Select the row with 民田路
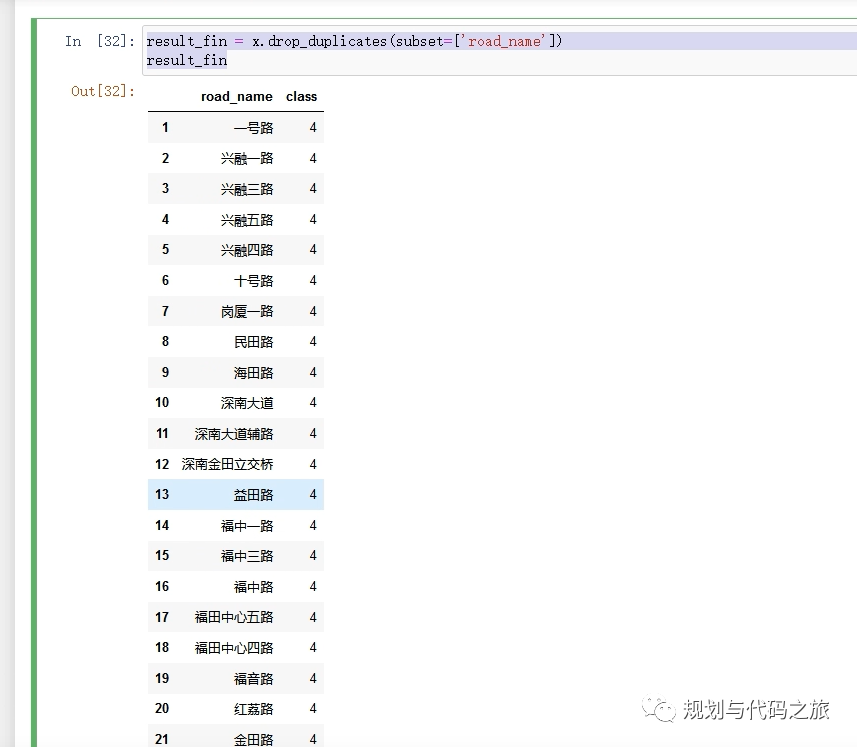 pos(236,342)
